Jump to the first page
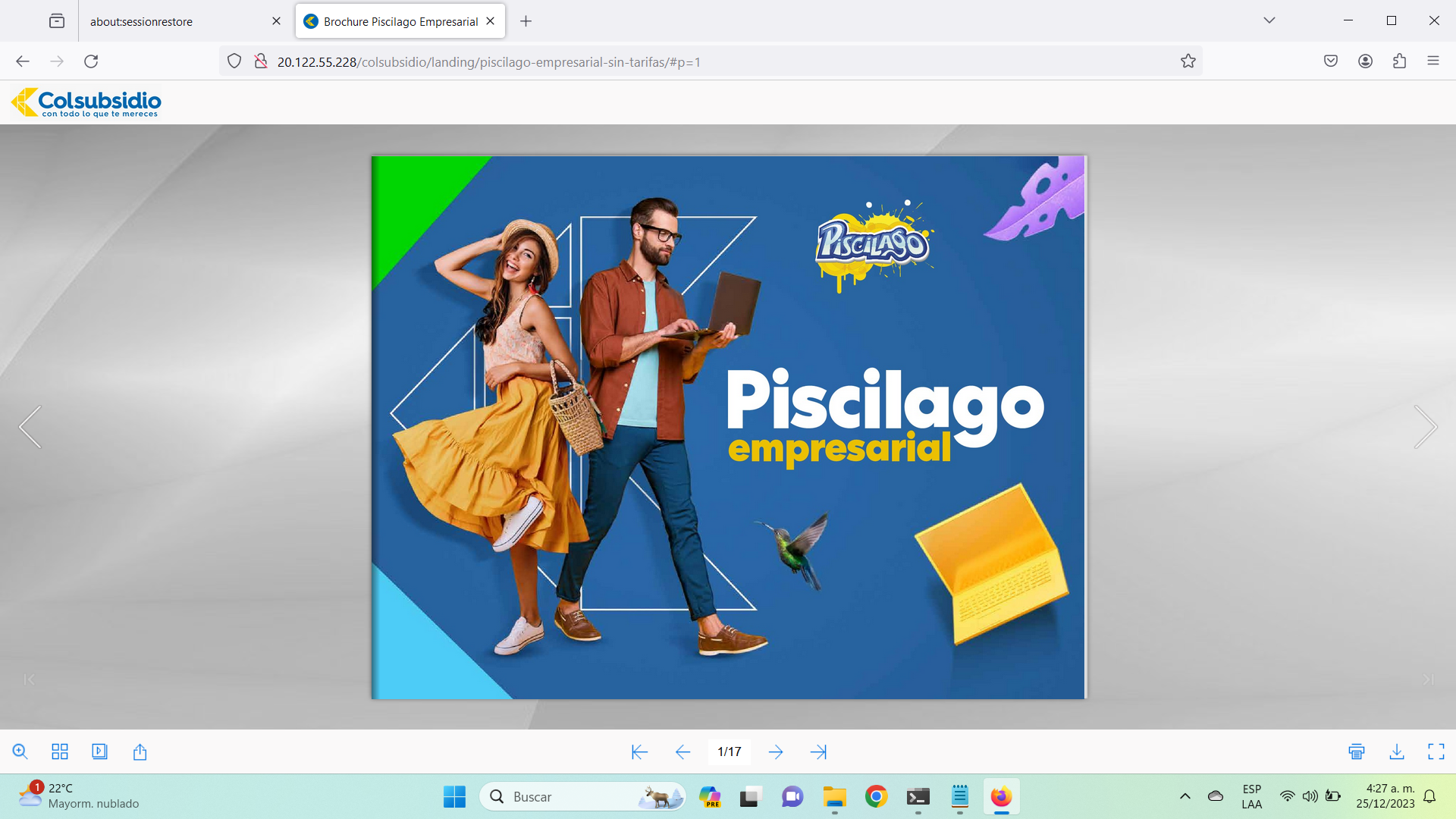The width and height of the screenshot is (1456, 819). point(639,752)
